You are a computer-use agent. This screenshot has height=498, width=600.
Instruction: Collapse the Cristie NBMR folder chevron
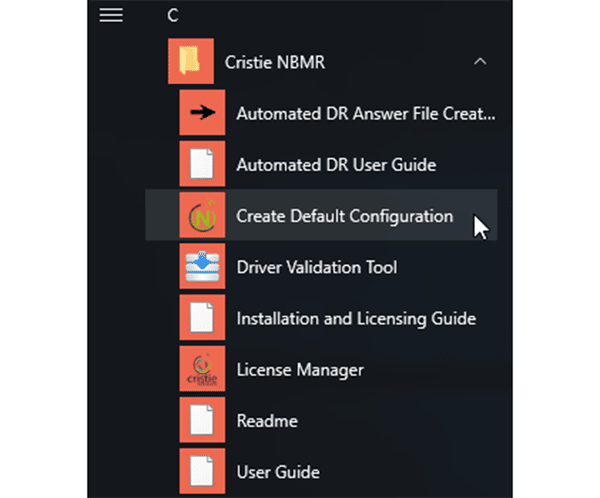[480, 62]
